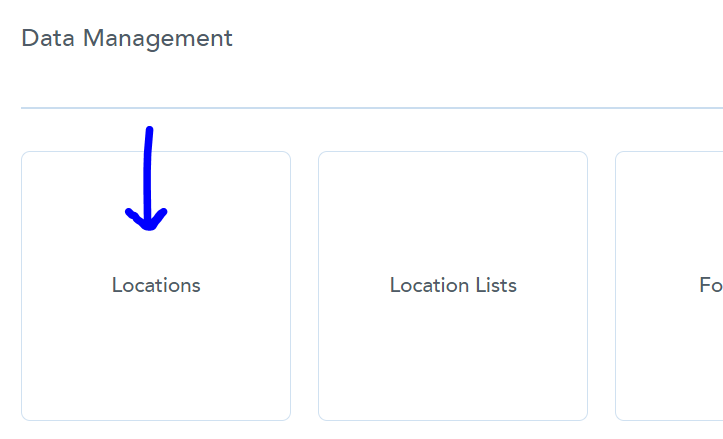Choose the Location Lists tile
This screenshot has height=439, width=723.
(453, 286)
